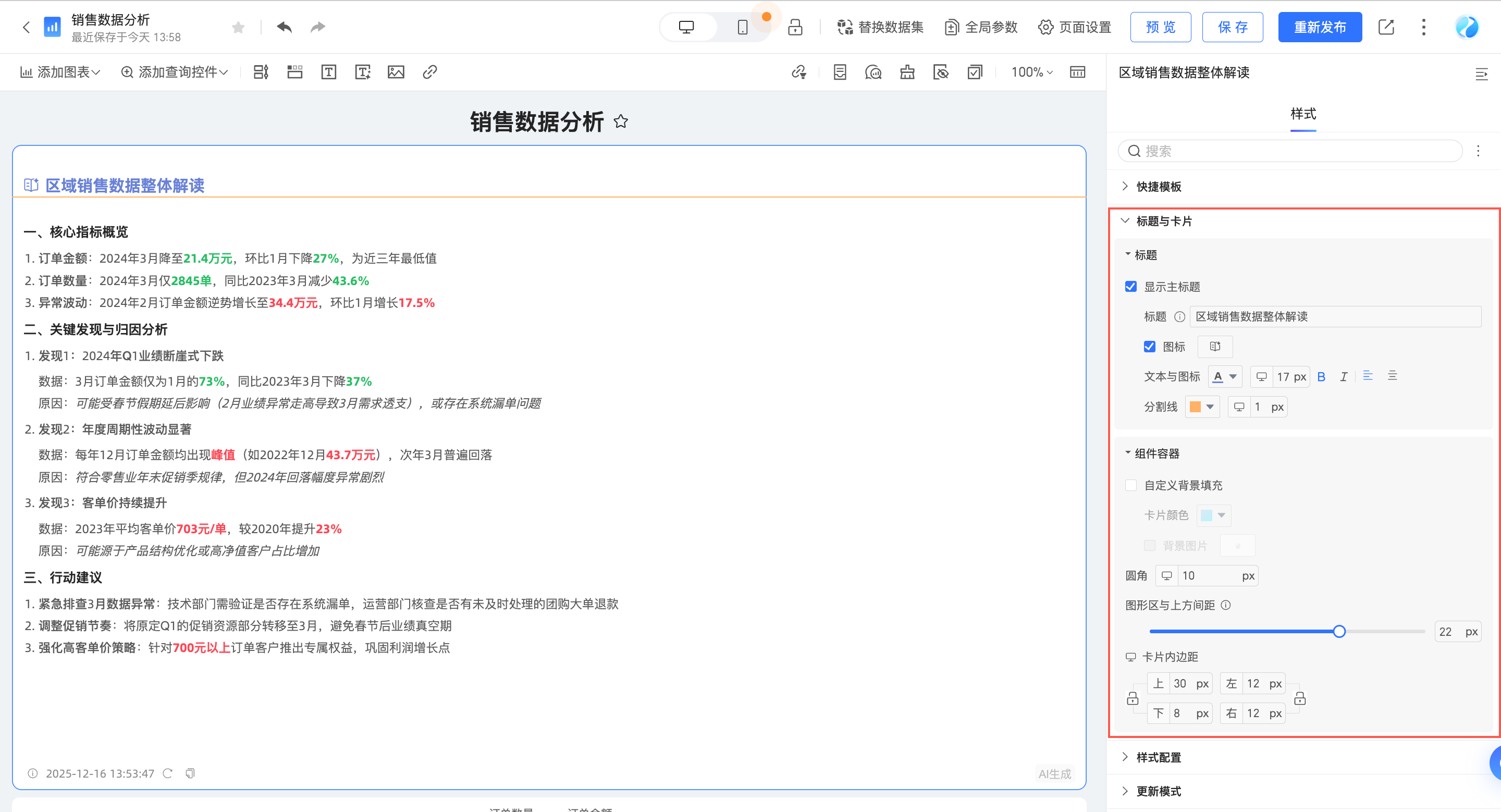
Task: Open the 100% zoom level dropdown
Action: [x=1031, y=72]
